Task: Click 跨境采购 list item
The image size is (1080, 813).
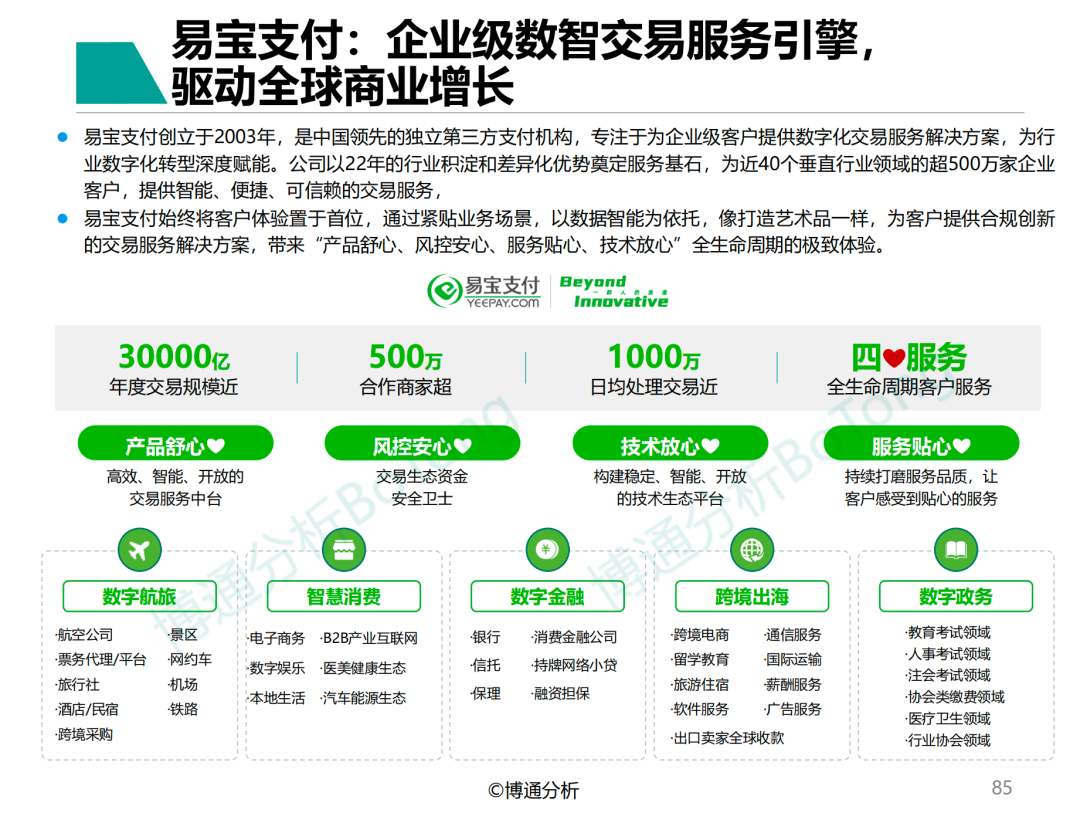Action: tap(85, 734)
